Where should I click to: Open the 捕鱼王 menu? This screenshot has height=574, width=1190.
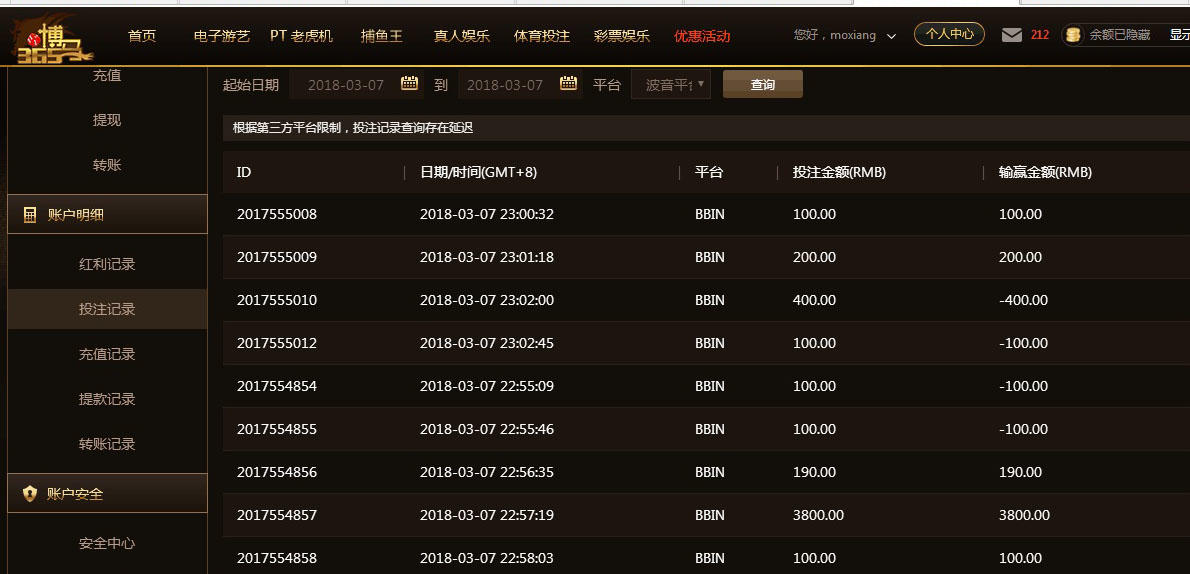pyautogui.click(x=382, y=36)
